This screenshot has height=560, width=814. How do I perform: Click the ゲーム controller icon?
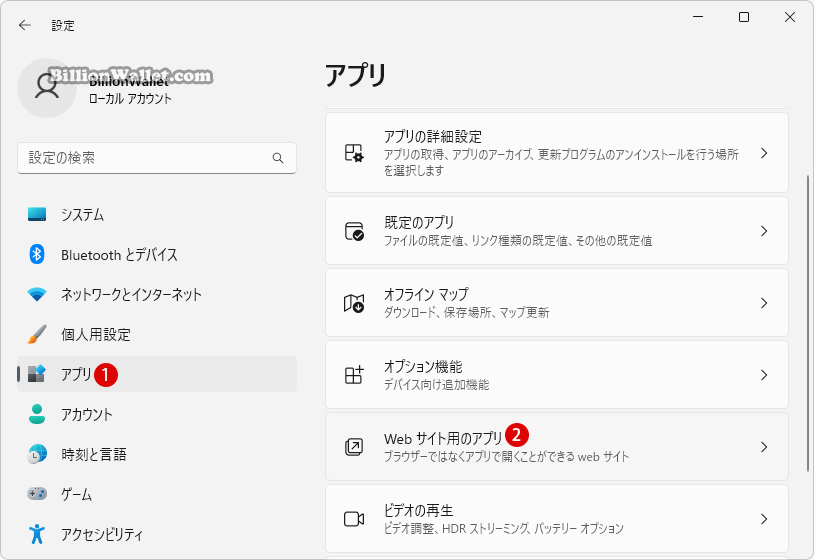tap(37, 494)
